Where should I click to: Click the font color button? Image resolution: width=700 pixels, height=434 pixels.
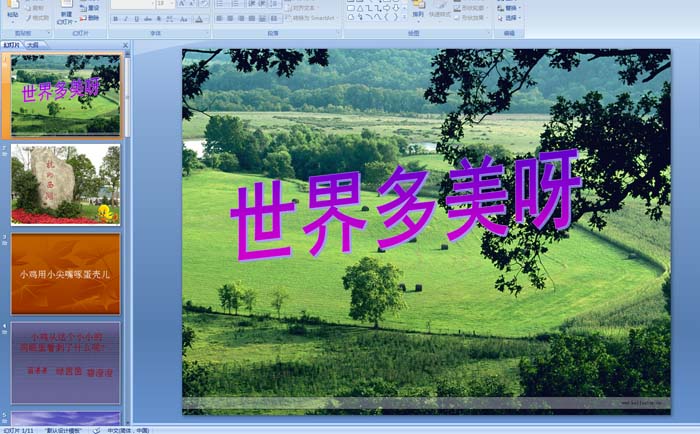click(199, 19)
